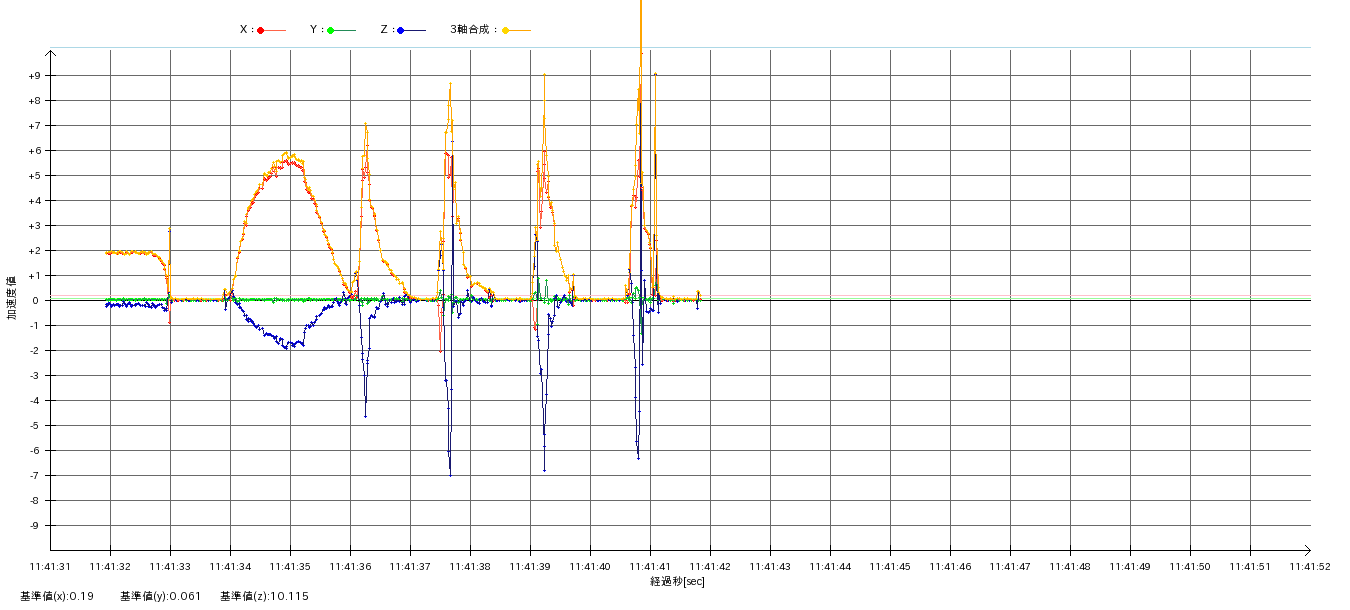This screenshot has height=610, width=1350.
Task: Click the yellow 3軸合成 legend marker
Action: (x=506, y=30)
